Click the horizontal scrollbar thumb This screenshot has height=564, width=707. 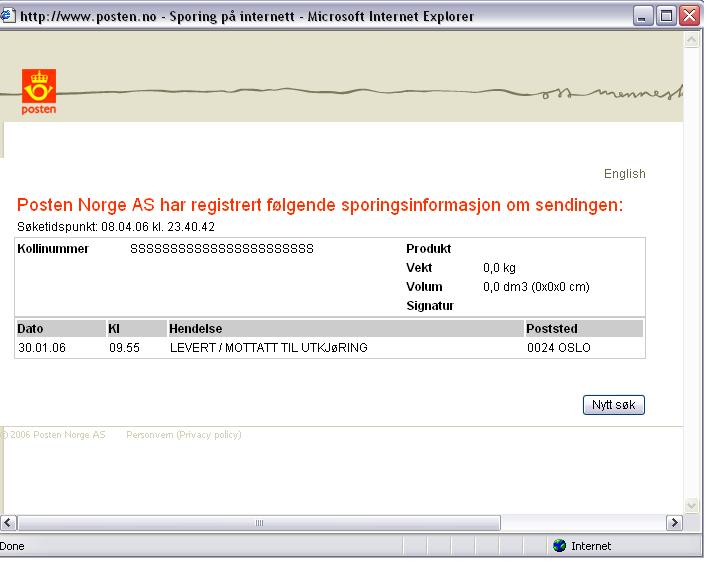pos(259,523)
